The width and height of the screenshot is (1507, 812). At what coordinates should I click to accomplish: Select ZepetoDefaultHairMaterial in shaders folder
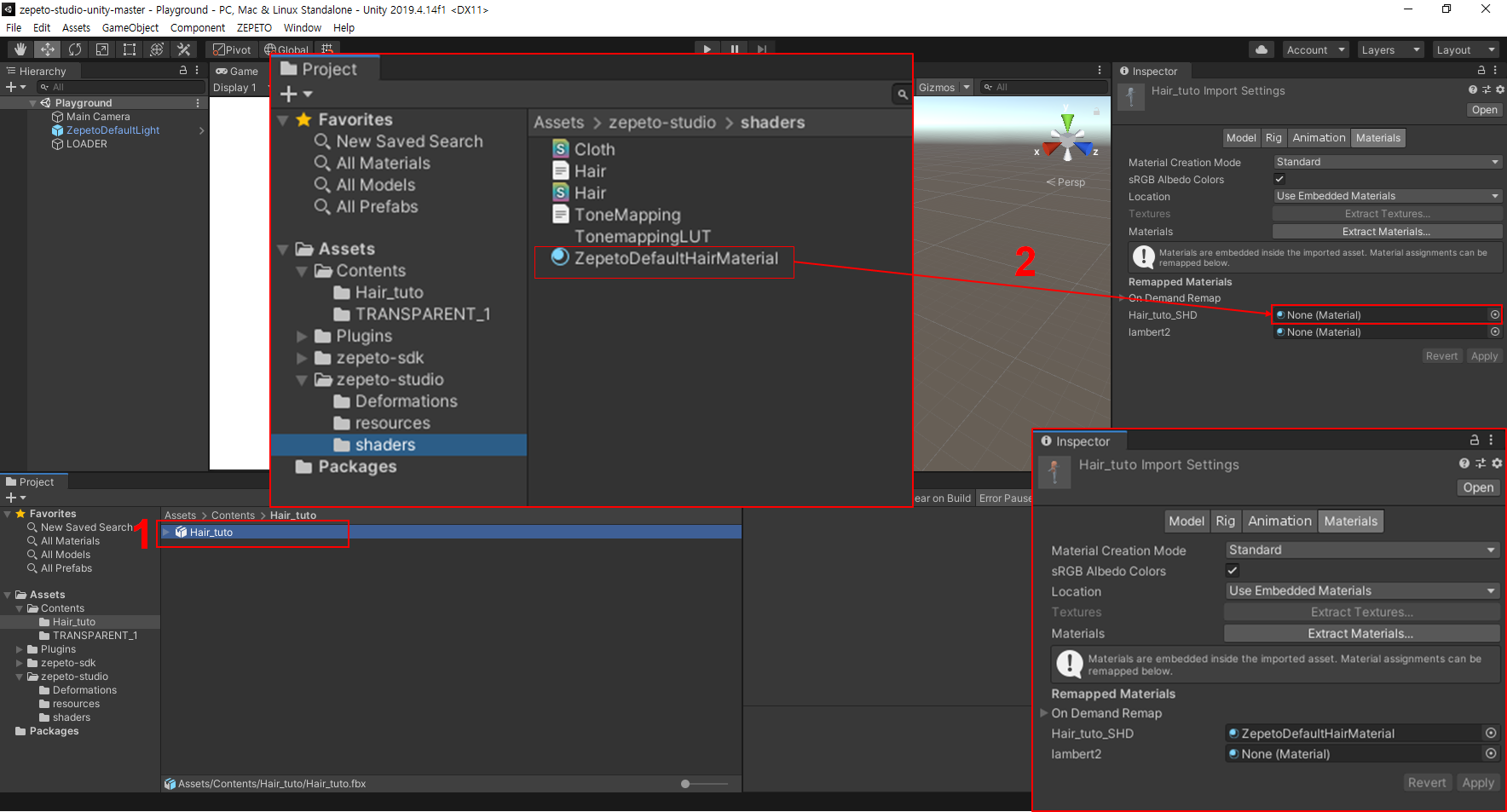(x=675, y=258)
